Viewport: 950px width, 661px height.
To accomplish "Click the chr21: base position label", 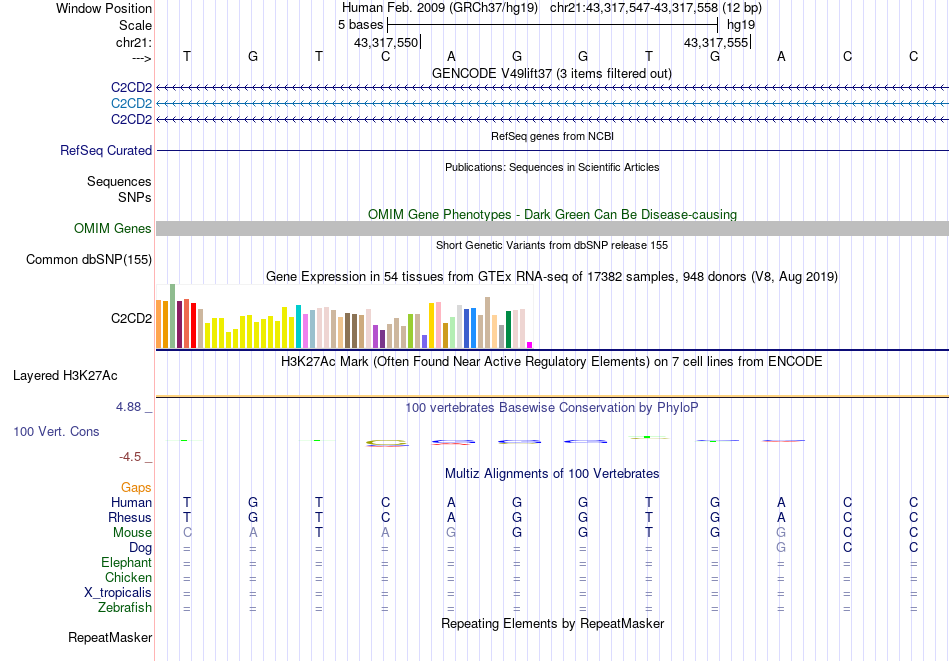I will click(x=134, y=42).
